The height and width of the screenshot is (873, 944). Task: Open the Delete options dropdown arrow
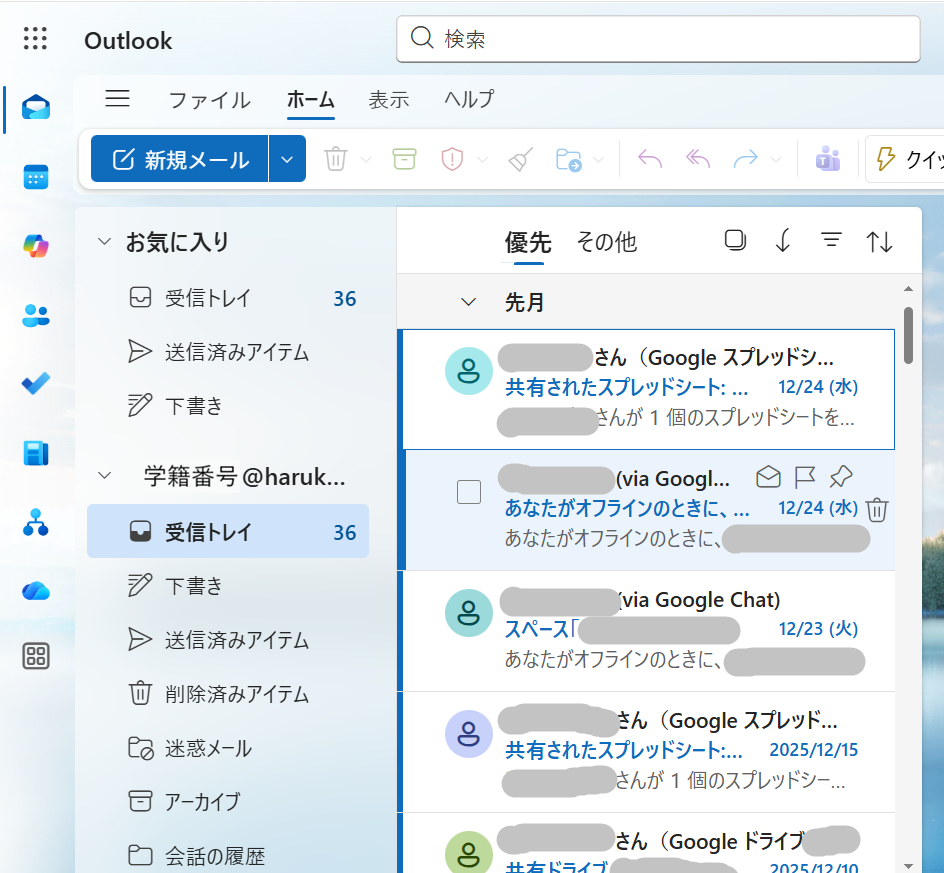(x=366, y=160)
